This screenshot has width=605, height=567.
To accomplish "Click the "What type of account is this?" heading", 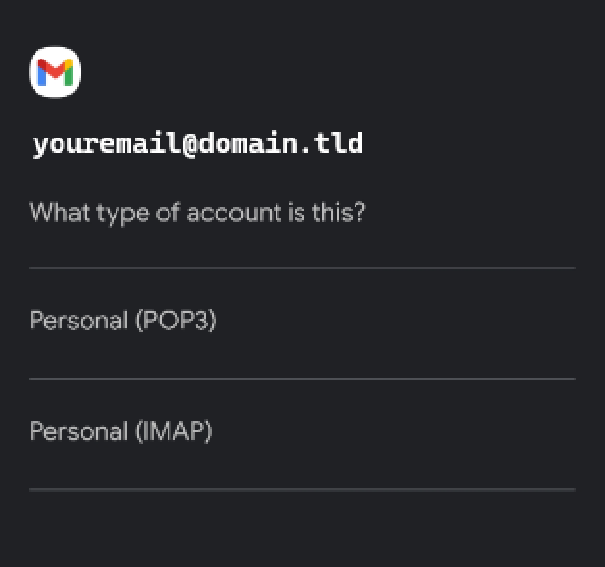I will 197,213.
